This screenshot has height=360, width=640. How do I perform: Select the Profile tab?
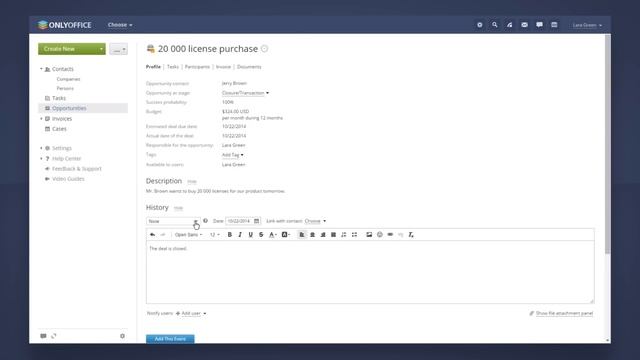[153, 67]
